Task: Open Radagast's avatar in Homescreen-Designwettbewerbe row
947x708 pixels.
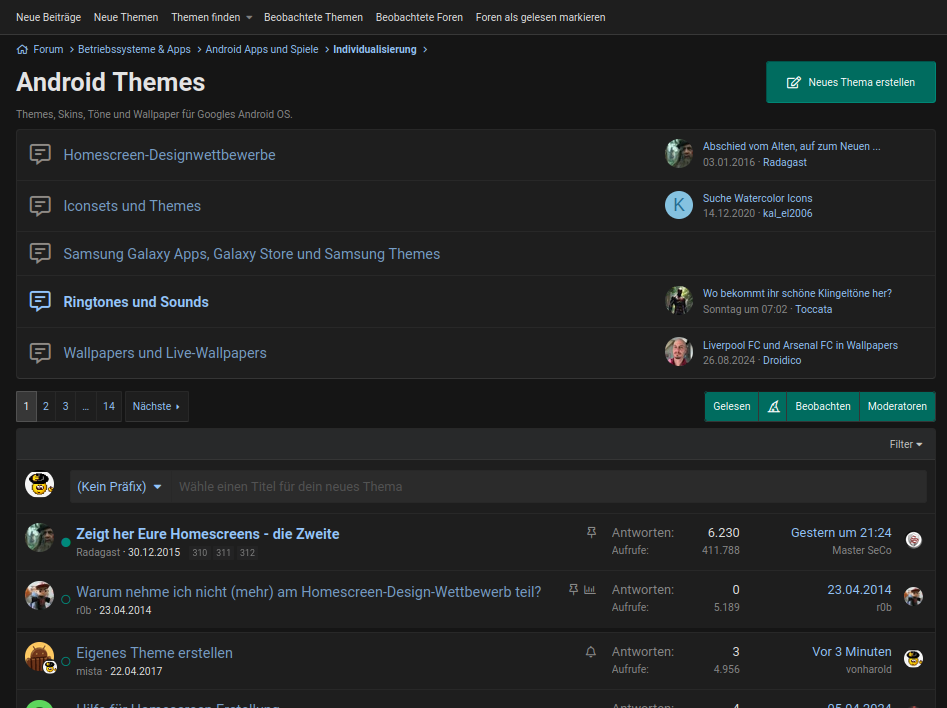Action: point(679,153)
